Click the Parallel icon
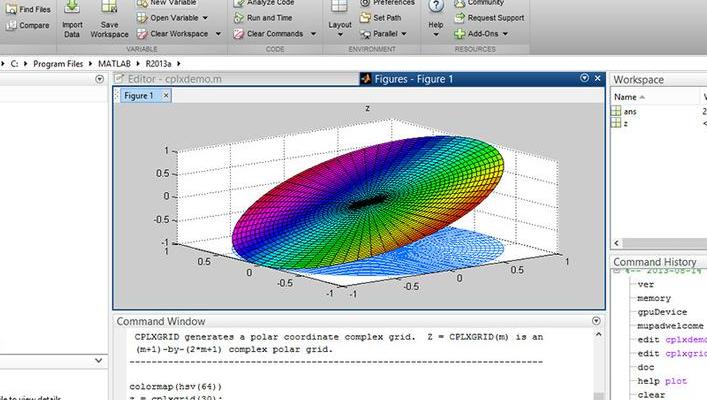 click(x=365, y=34)
